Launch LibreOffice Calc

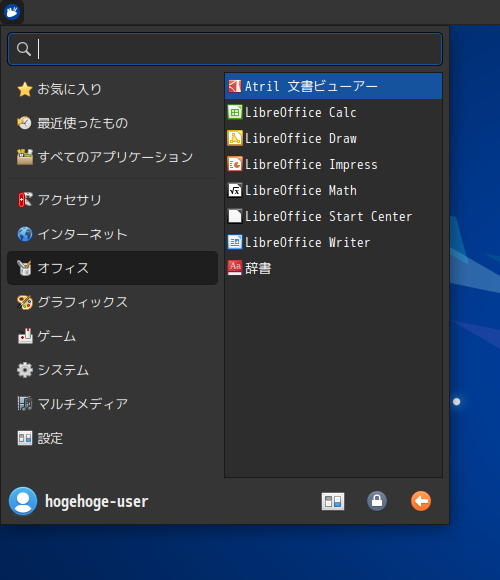333,112
